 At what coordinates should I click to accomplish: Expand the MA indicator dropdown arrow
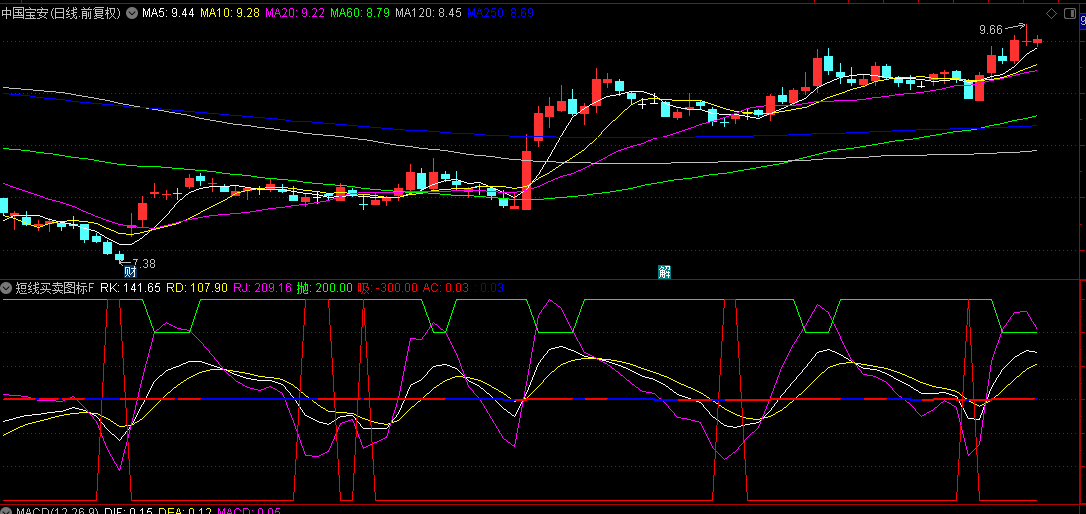click(x=132, y=13)
